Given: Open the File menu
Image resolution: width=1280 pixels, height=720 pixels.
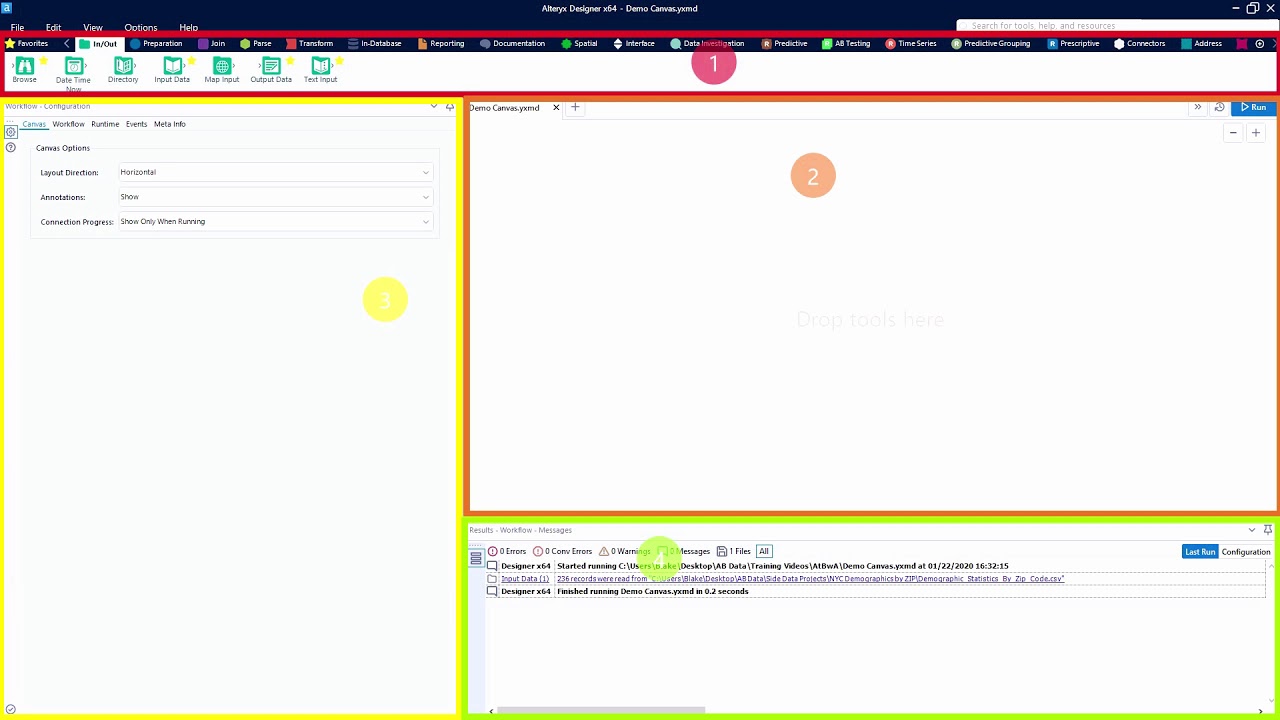Looking at the screenshot, I should (x=17, y=27).
